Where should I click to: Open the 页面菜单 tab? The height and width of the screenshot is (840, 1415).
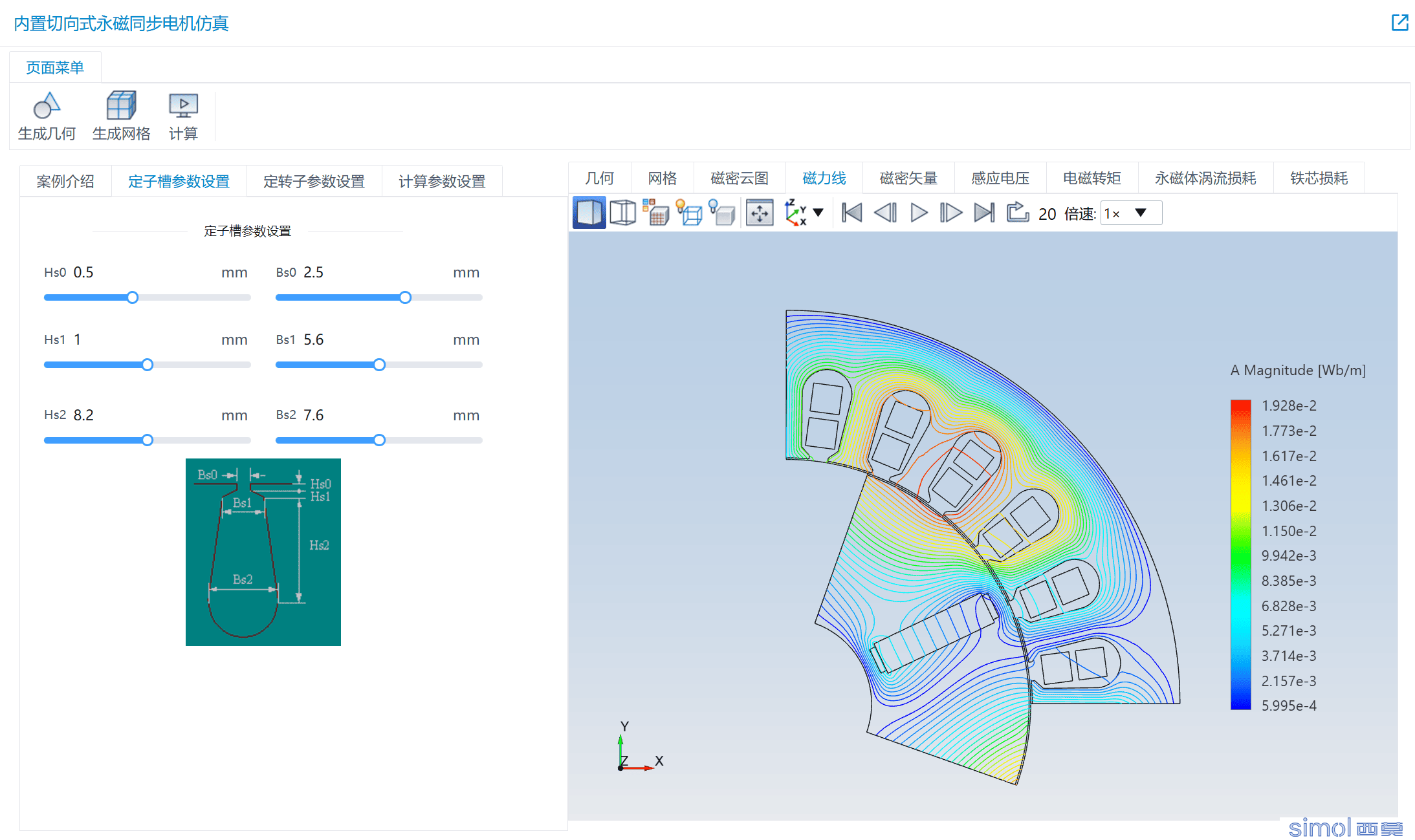coord(55,67)
